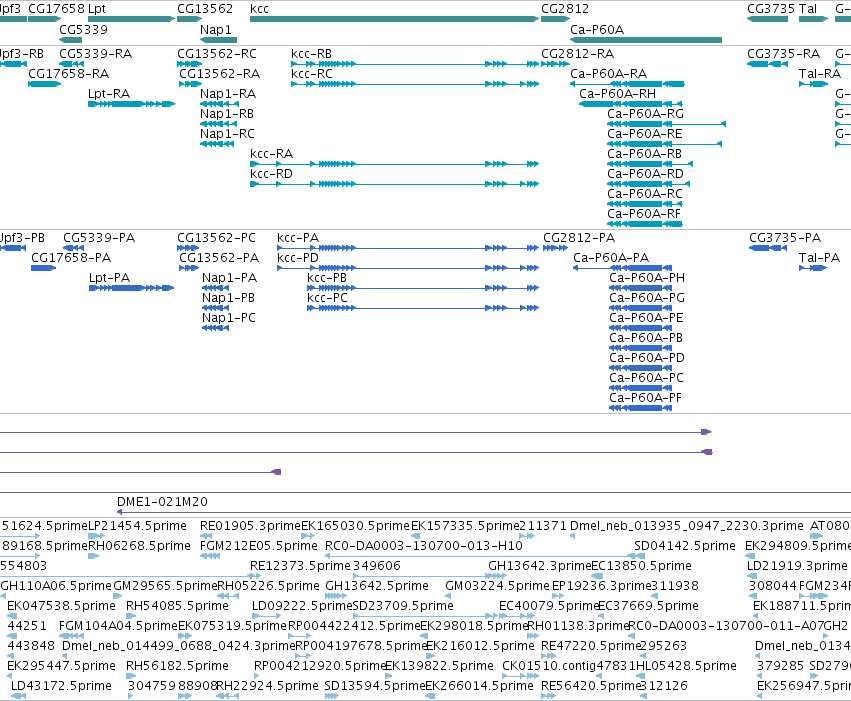Select the kcc-PD protein label

298,258
